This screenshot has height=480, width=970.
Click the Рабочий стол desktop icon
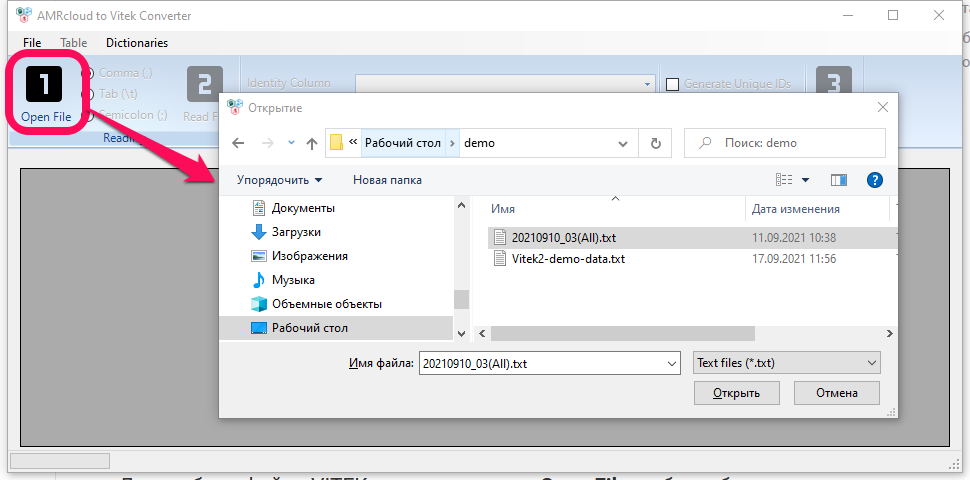[259, 328]
